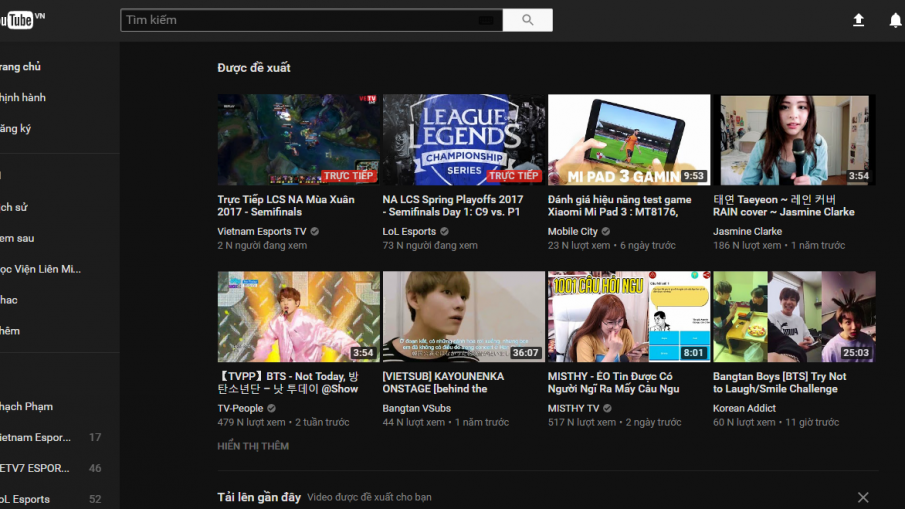Click title NA LCS Spring Playoffs 2017
905x509 pixels.
pos(452,205)
